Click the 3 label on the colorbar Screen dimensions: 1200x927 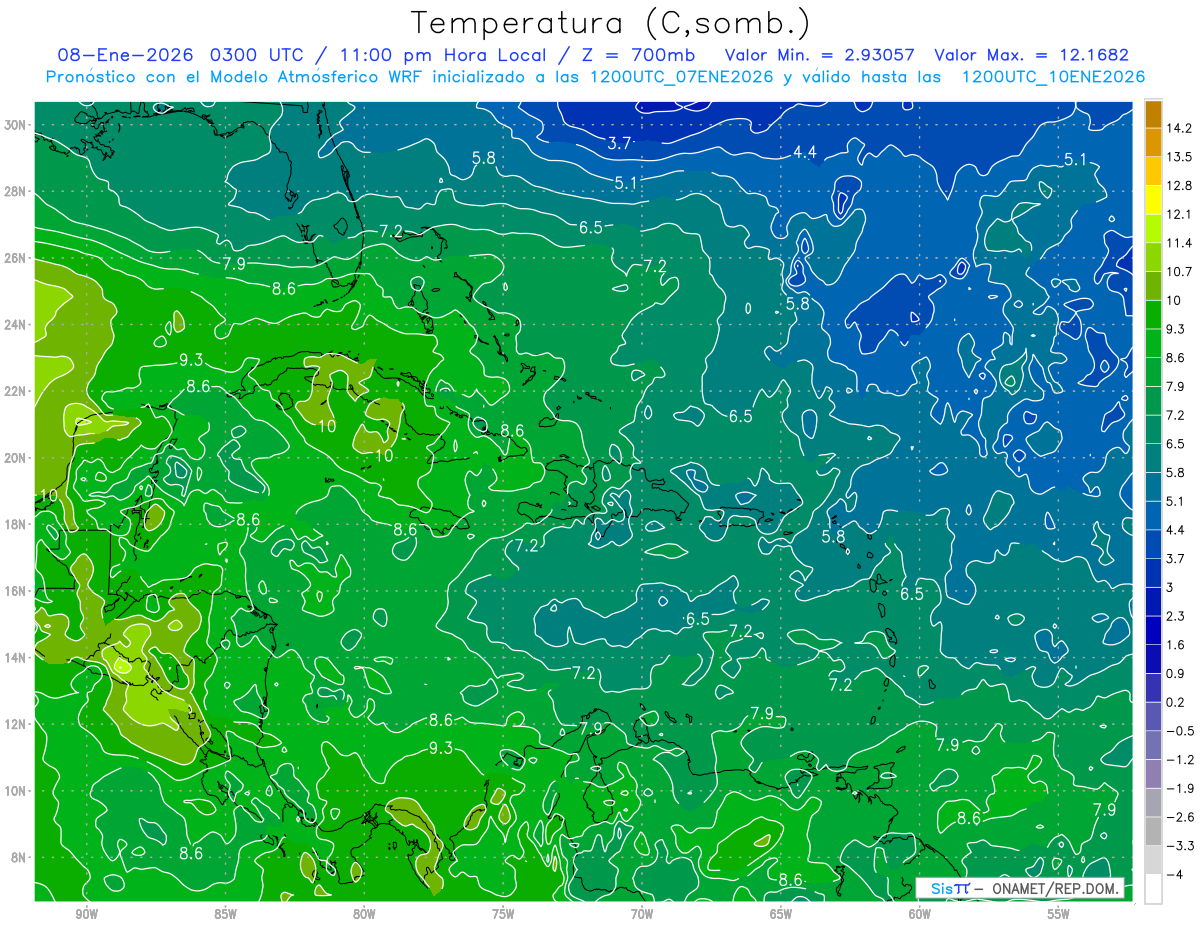coord(1171,587)
